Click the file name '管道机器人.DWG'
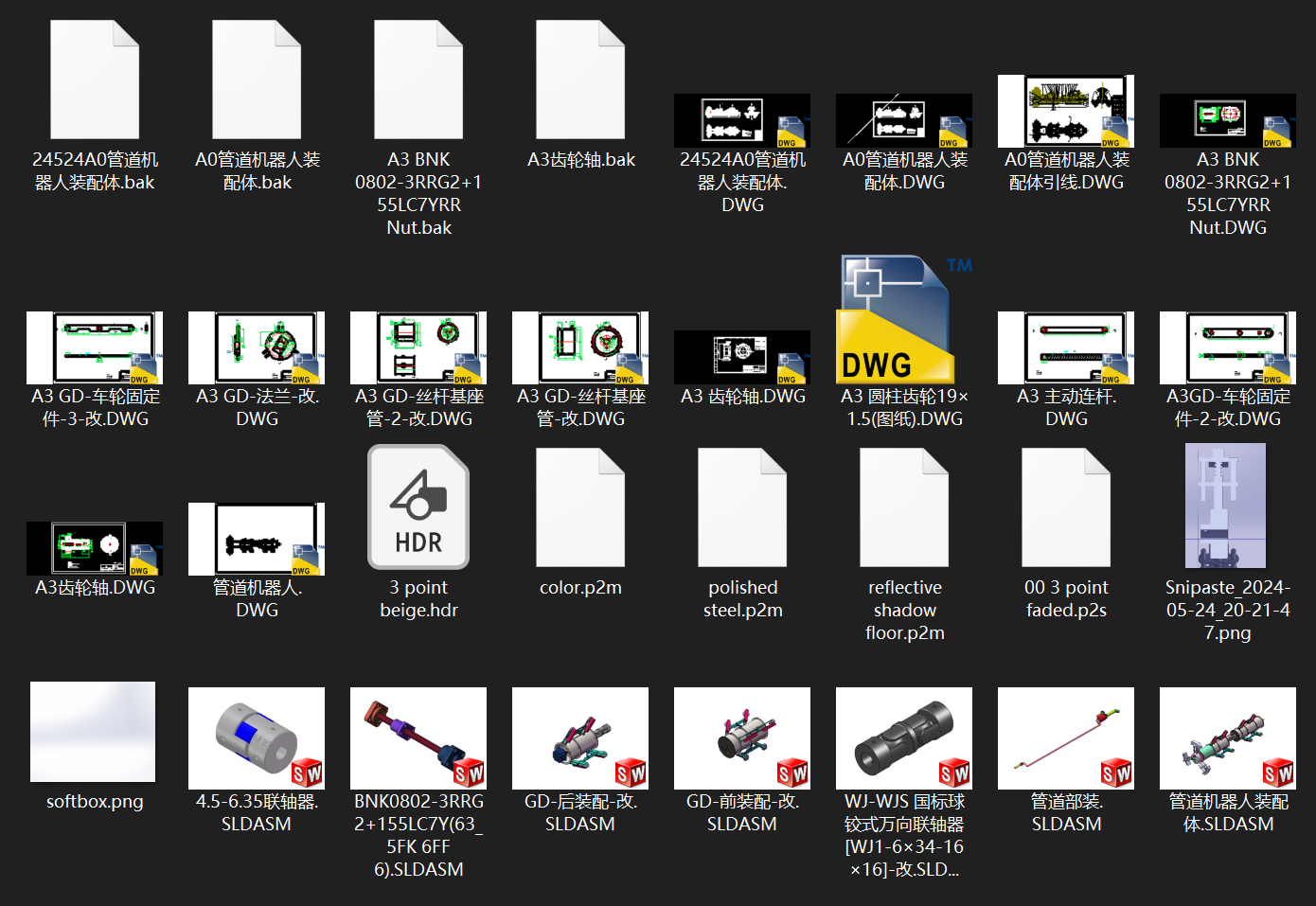1316x906 pixels. tap(257, 598)
